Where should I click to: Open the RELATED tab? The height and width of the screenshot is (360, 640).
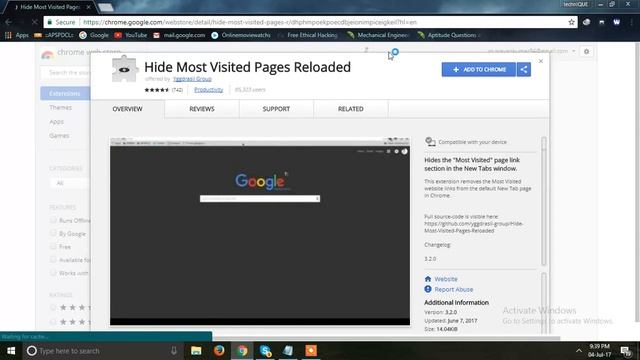351,109
